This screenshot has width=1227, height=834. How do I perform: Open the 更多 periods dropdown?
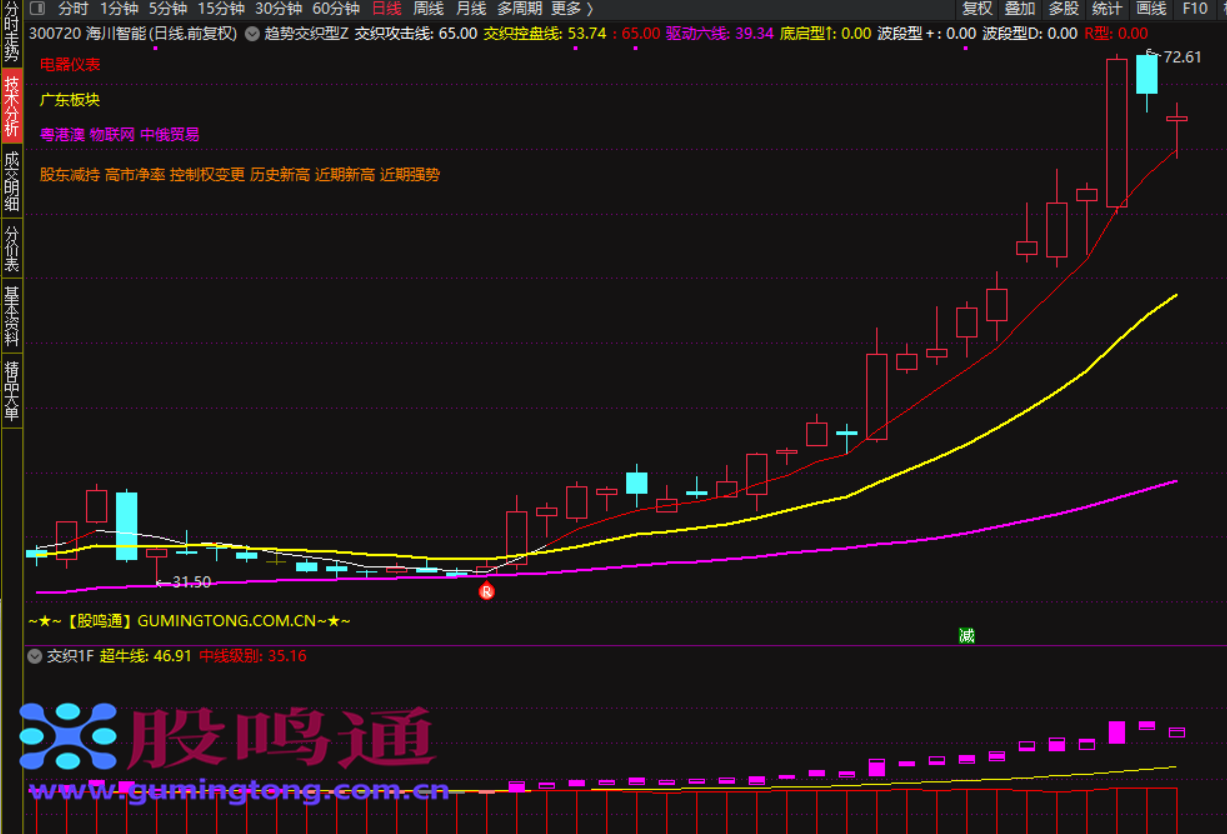click(571, 9)
